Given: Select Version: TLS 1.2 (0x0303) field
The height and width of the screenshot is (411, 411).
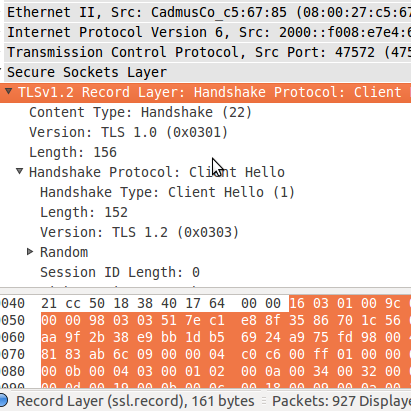Looking at the screenshot, I should 139,232.
